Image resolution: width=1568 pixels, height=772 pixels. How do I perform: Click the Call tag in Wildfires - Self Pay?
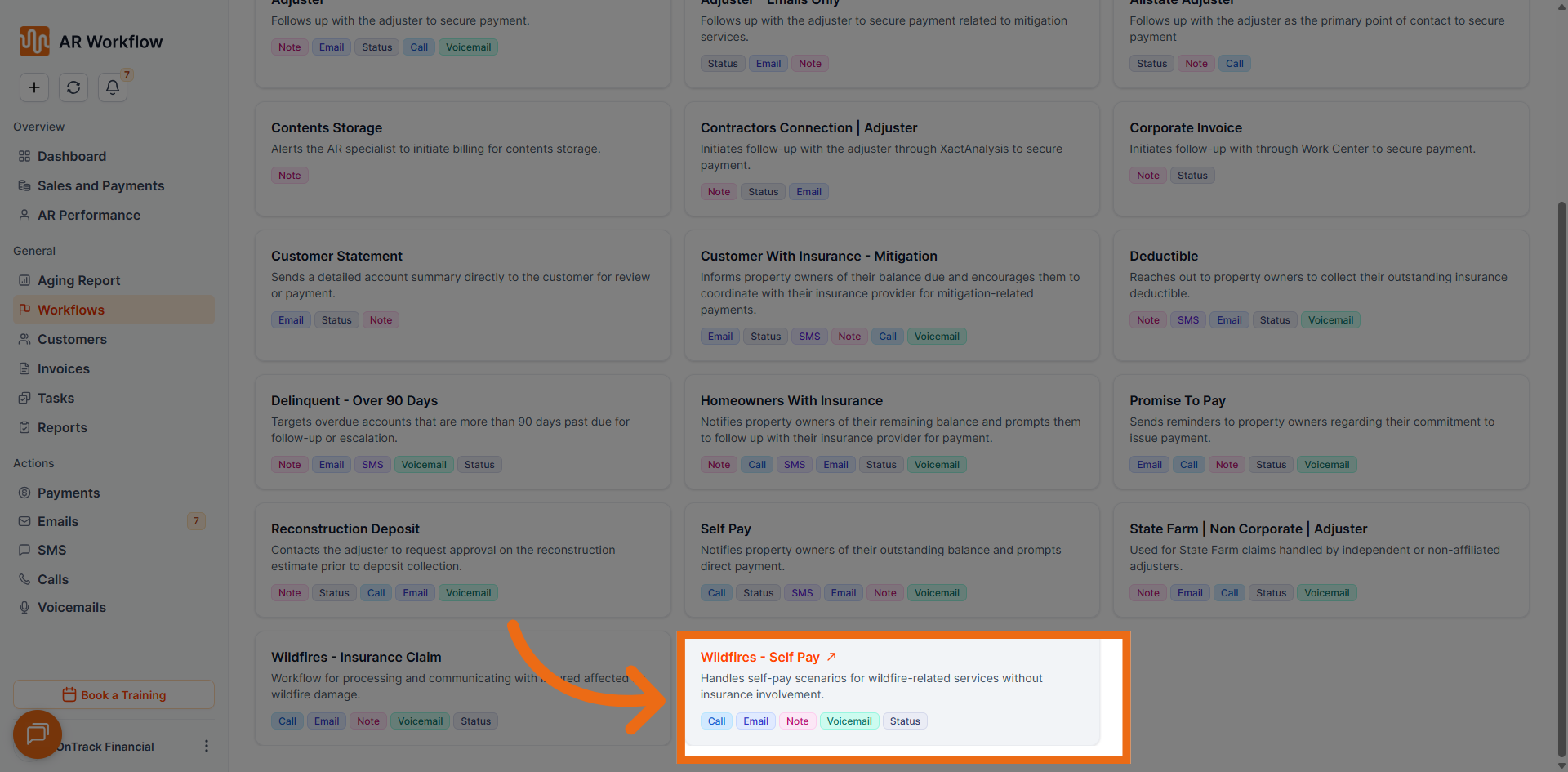(716, 721)
